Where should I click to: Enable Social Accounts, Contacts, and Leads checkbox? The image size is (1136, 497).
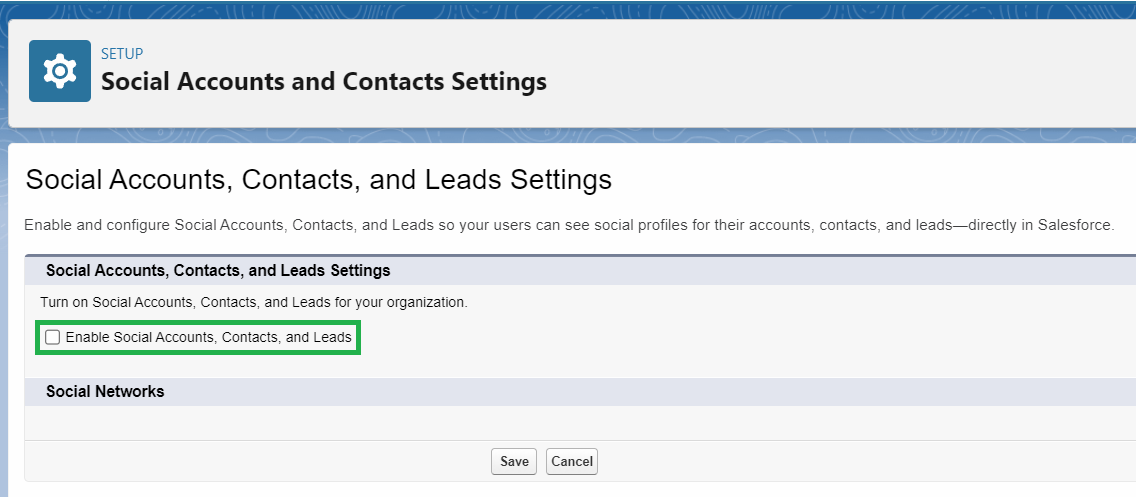click(x=53, y=338)
